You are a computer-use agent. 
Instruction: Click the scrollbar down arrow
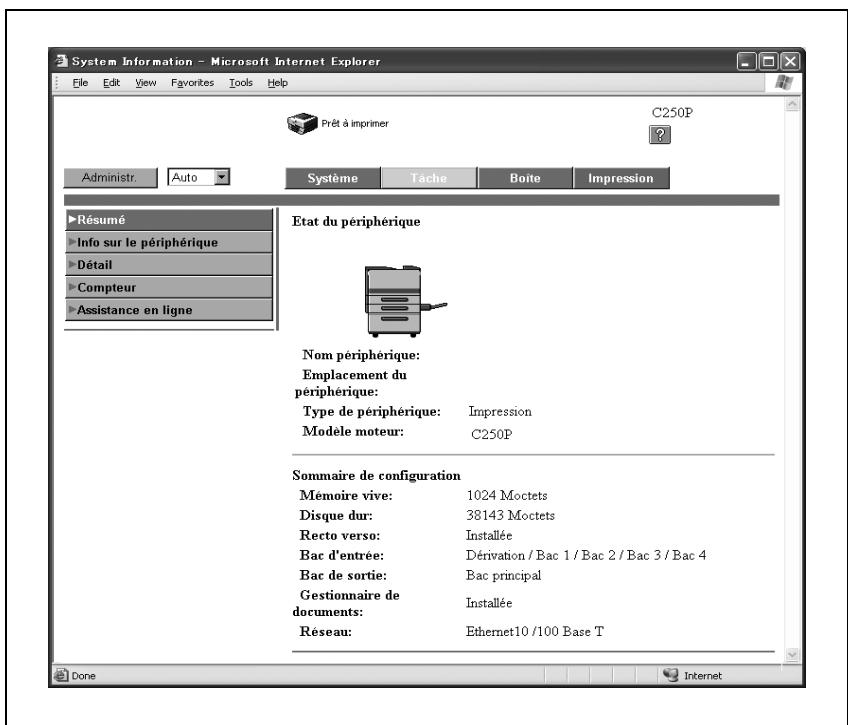[x=792, y=655]
